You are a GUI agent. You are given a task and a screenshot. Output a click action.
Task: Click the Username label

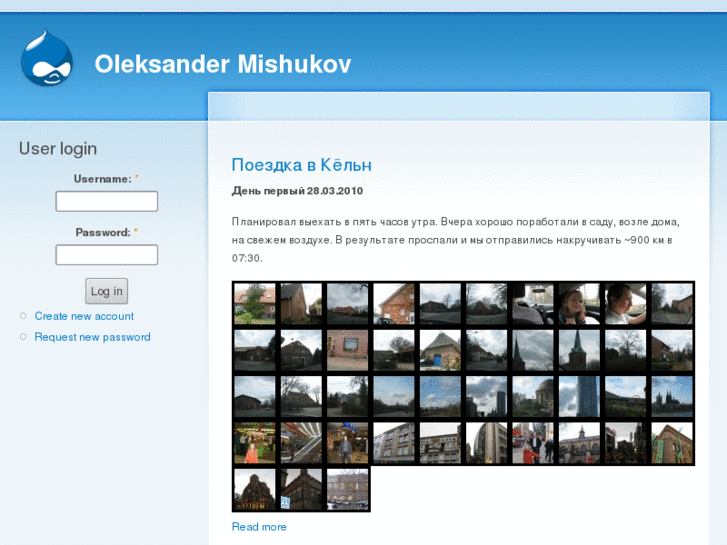(103, 179)
